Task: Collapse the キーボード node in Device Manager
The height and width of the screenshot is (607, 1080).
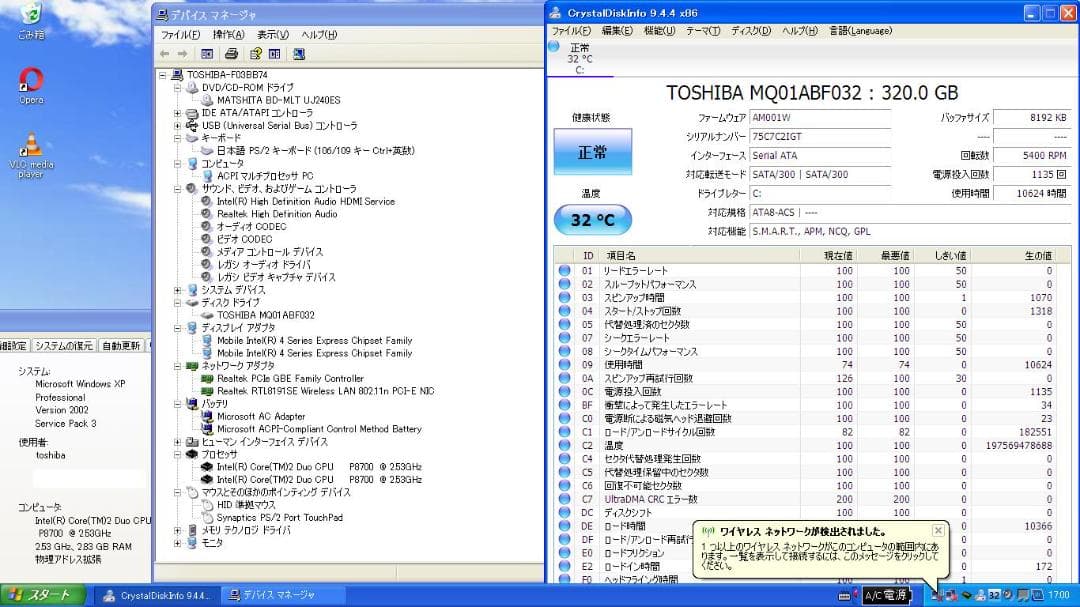Action: point(177,136)
